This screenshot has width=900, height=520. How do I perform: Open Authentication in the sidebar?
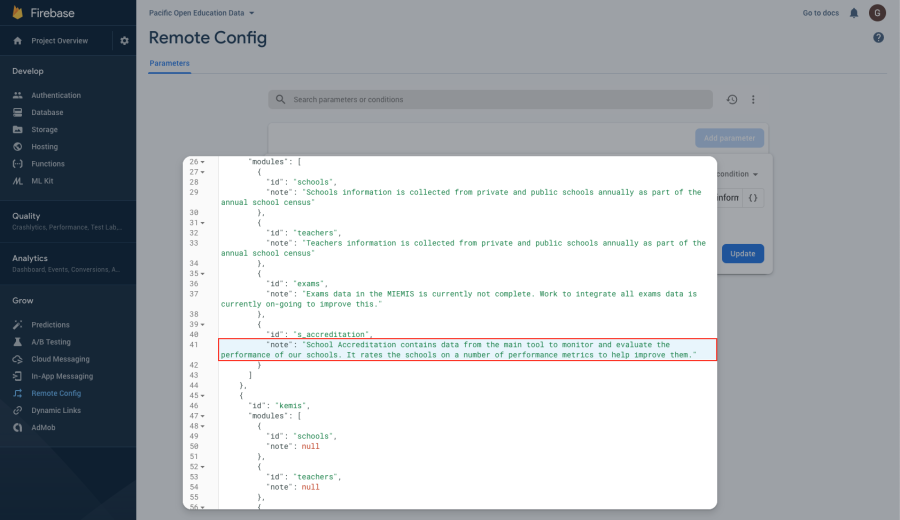(x=55, y=96)
